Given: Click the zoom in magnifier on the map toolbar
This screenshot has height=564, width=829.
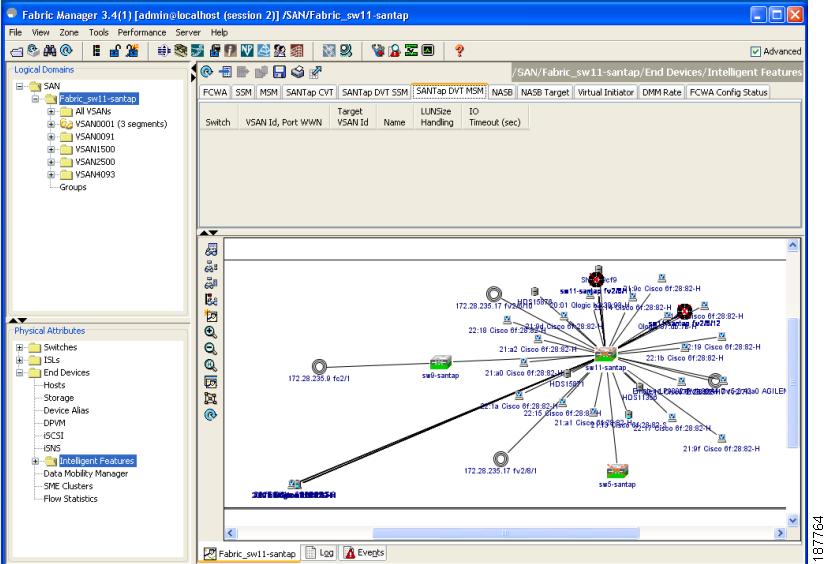Looking at the screenshot, I should point(210,332).
